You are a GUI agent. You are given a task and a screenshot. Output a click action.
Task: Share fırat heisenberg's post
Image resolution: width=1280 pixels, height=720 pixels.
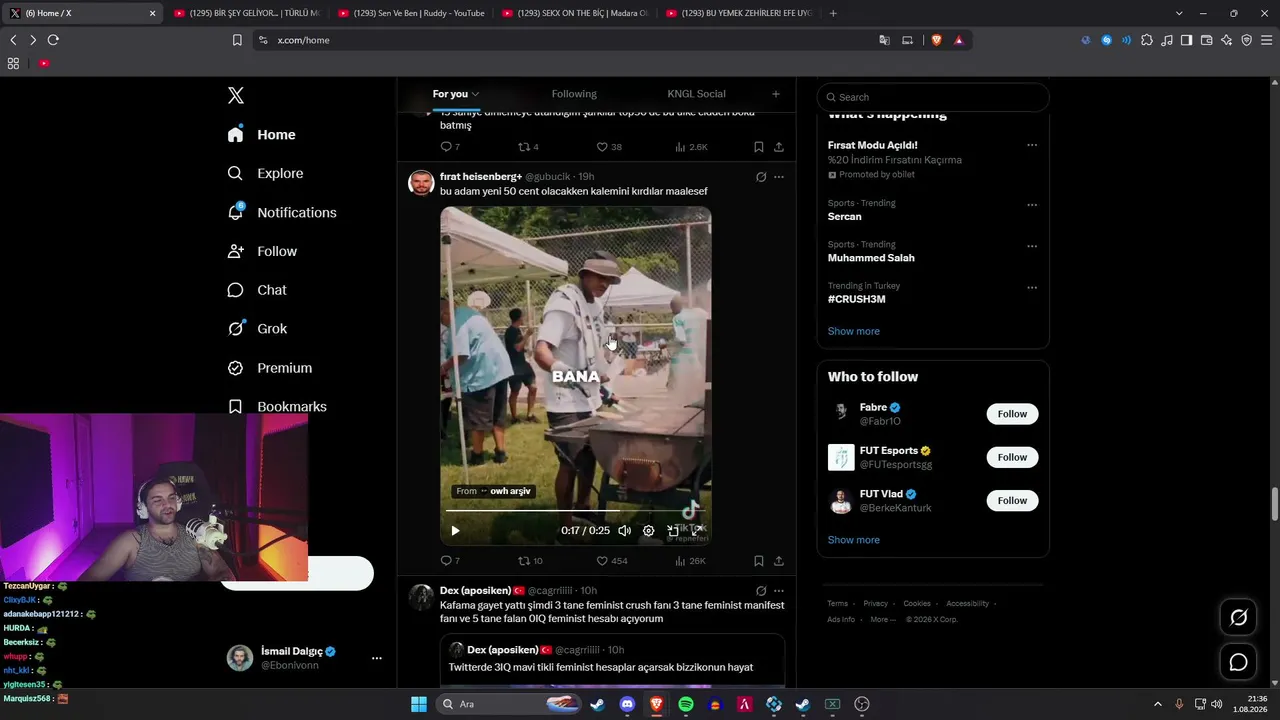(x=779, y=561)
